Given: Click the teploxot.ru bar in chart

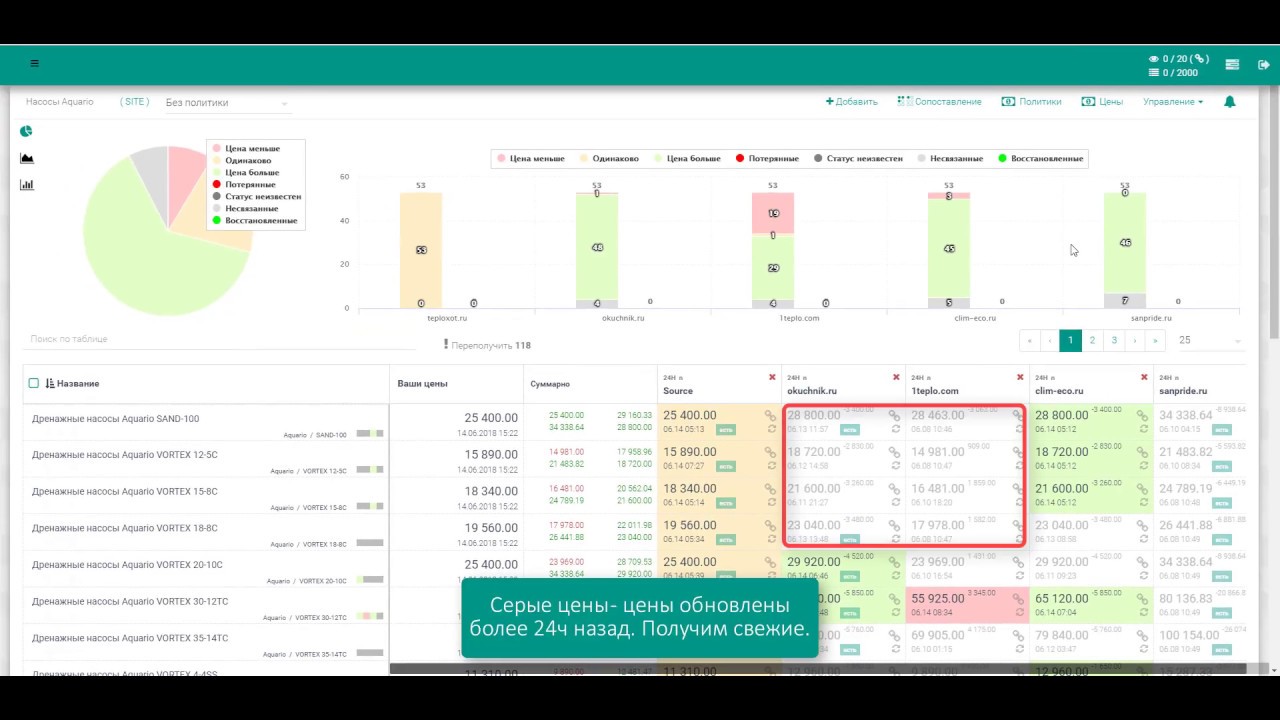Looking at the screenshot, I should coord(420,250).
